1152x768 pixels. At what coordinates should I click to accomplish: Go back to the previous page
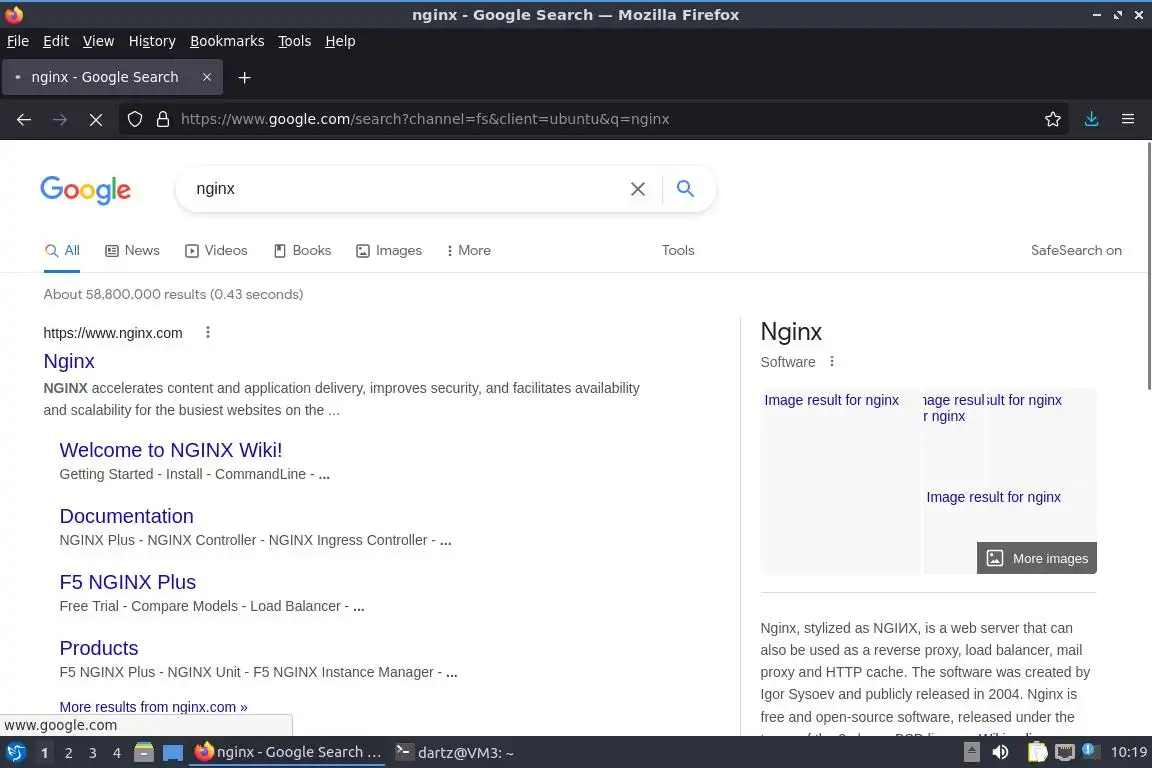pos(24,119)
